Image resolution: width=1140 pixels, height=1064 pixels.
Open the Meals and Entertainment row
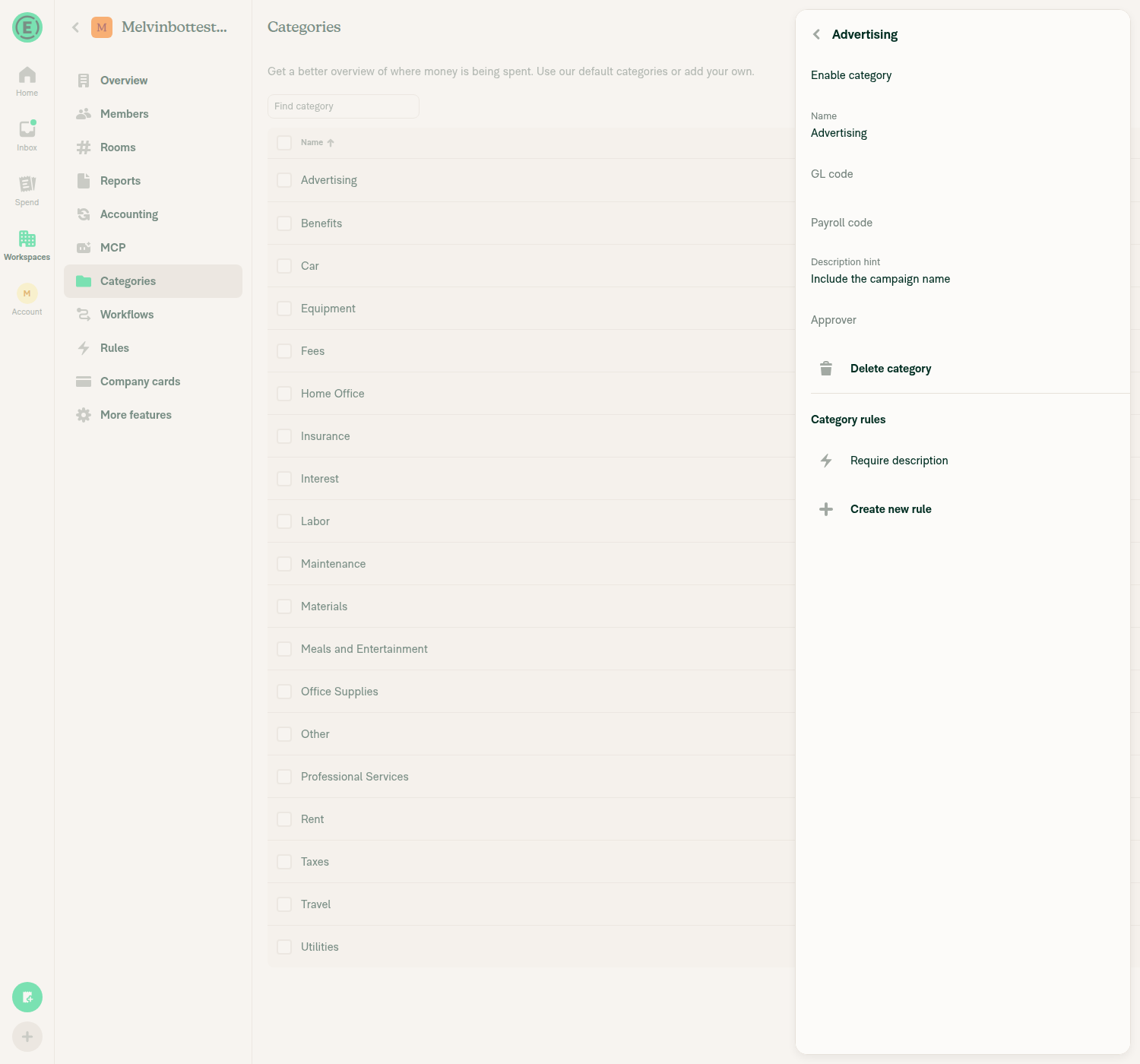(x=531, y=649)
